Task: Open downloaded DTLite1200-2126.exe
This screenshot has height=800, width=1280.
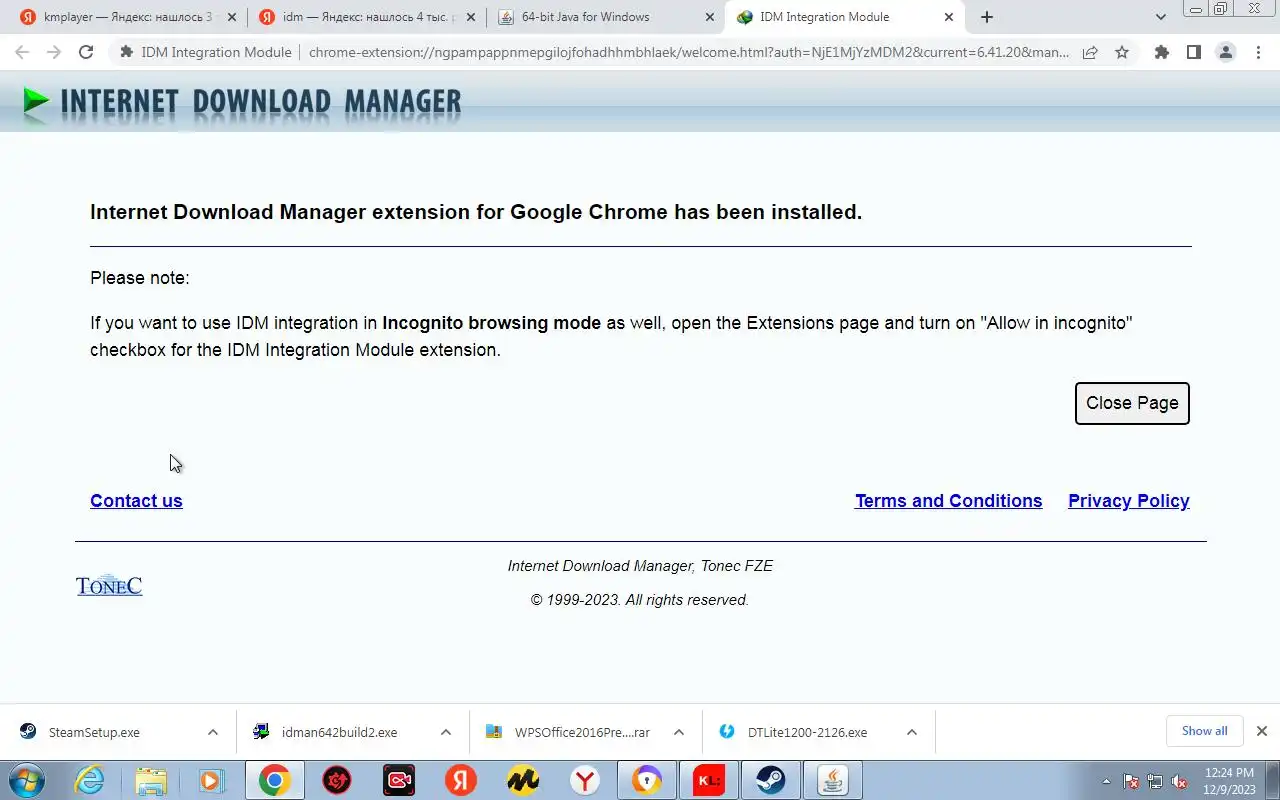Action: point(807,732)
